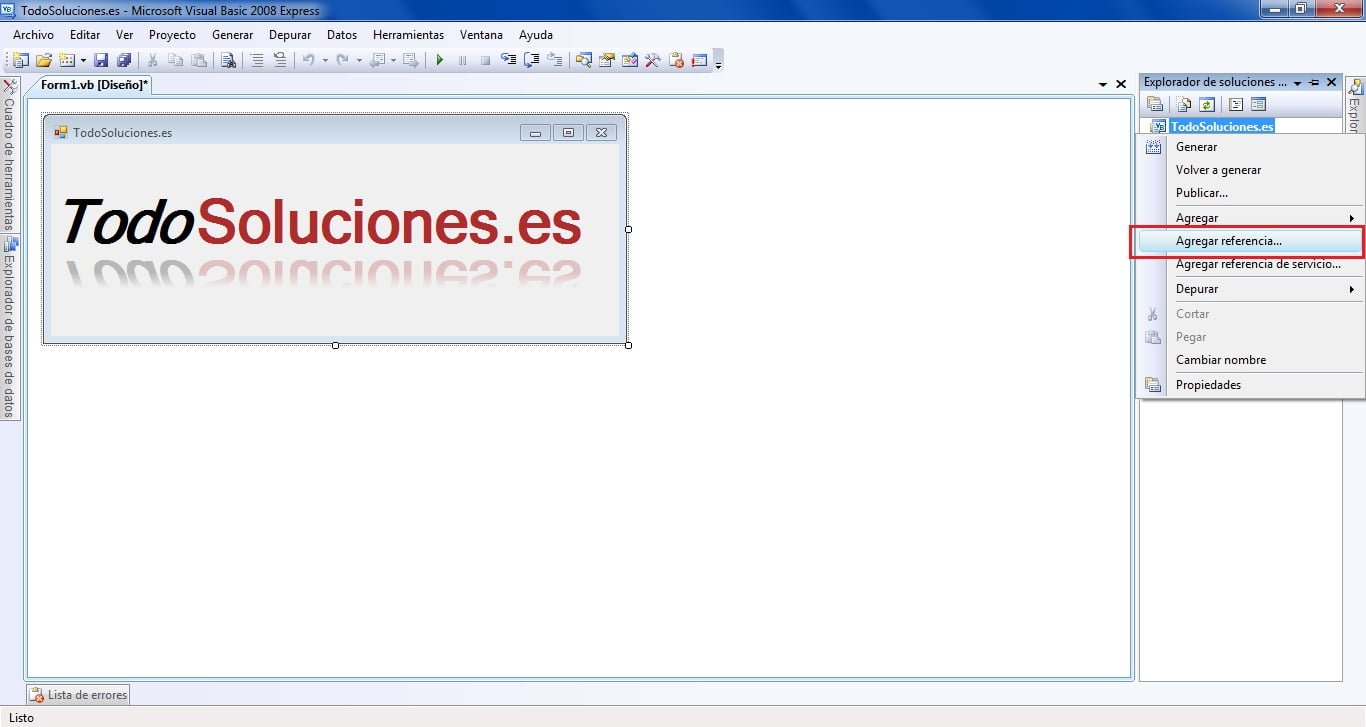Click the Pause (break all) debug icon
1366x727 pixels.
[462, 60]
